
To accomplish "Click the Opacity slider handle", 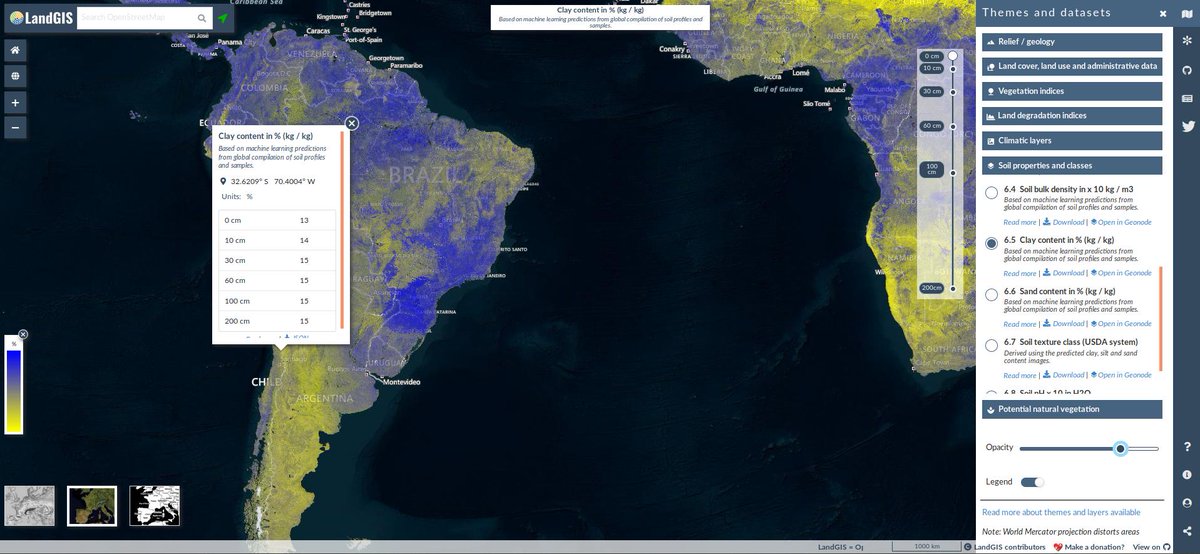I will [x=1121, y=449].
